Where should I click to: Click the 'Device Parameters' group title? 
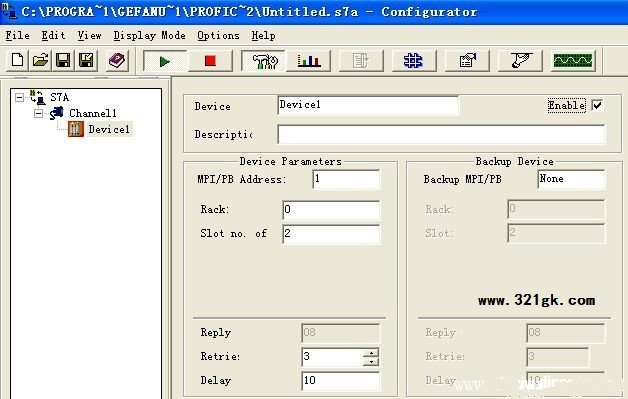(x=290, y=161)
